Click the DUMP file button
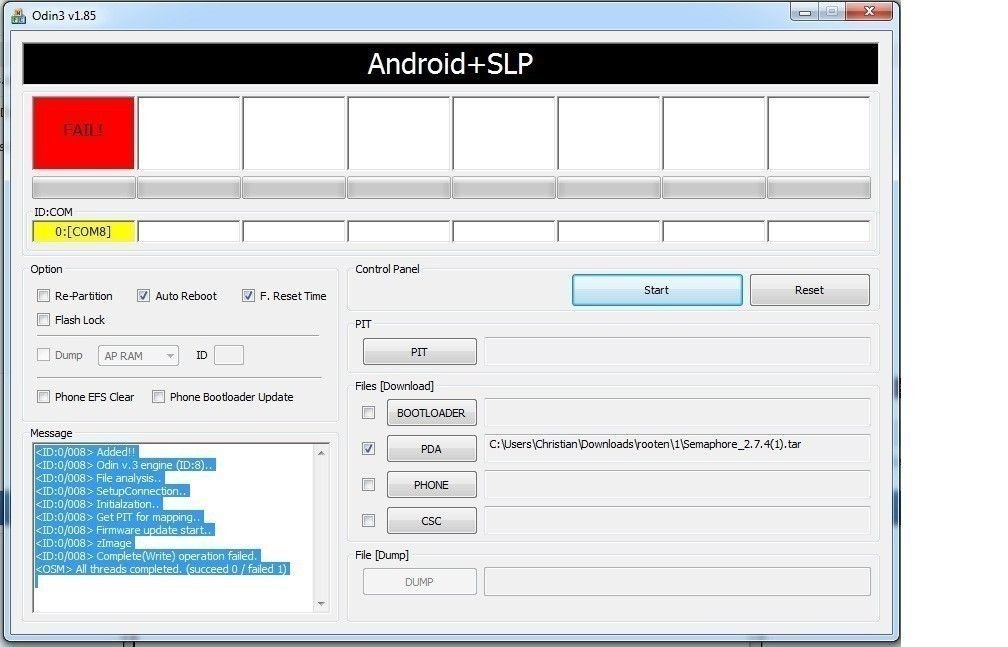The width and height of the screenshot is (1008, 647). pos(420,582)
